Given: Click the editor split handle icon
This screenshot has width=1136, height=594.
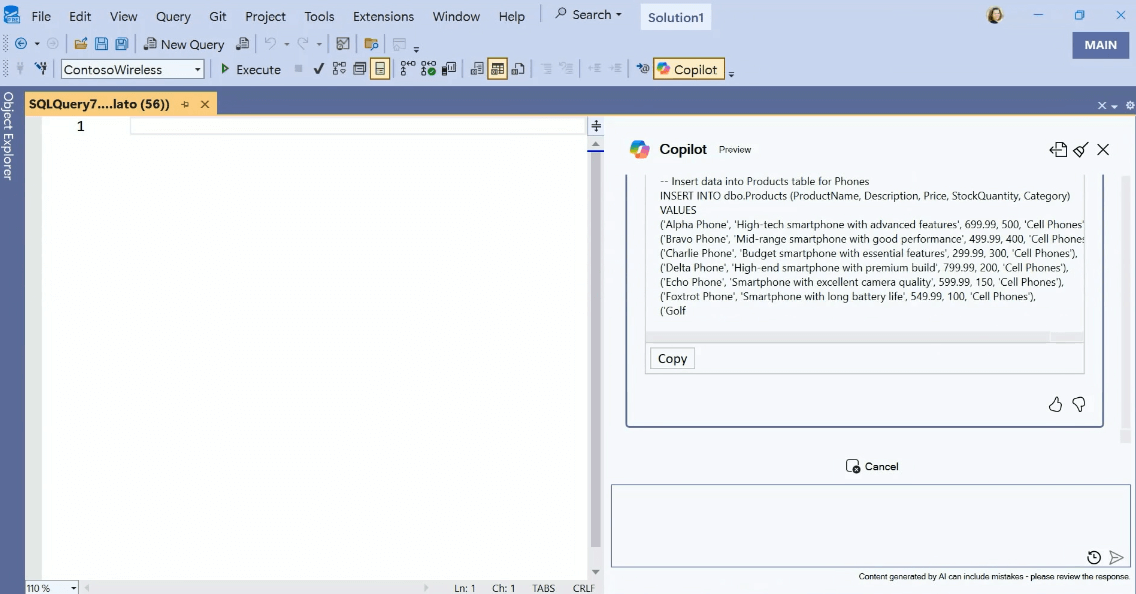Looking at the screenshot, I should point(596,126).
